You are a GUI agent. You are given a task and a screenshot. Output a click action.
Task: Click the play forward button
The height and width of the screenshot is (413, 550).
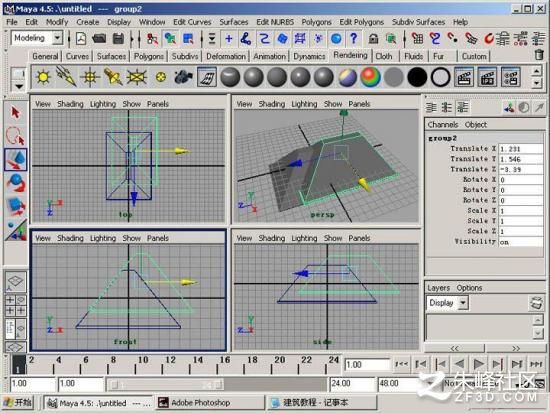(x=478, y=364)
